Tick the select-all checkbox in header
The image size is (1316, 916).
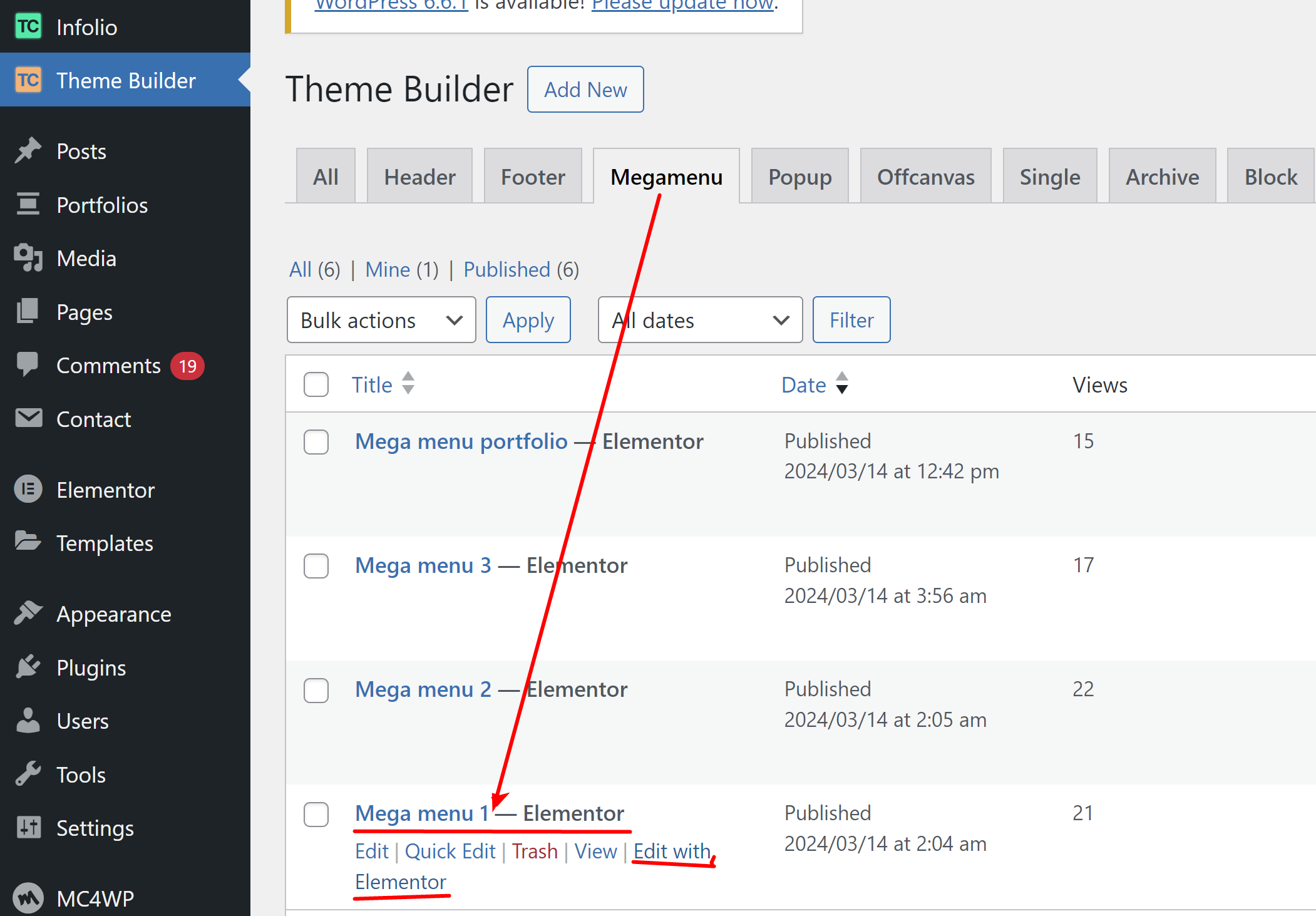(316, 384)
